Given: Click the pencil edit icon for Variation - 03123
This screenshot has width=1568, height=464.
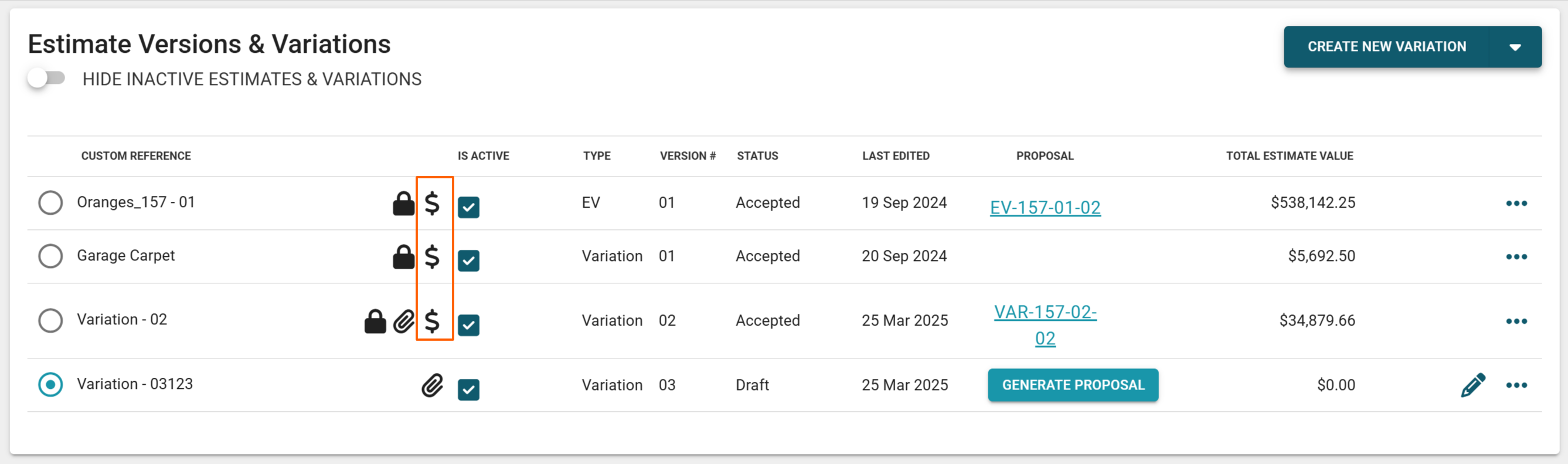Looking at the screenshot, I should (x=1472, y=385).
